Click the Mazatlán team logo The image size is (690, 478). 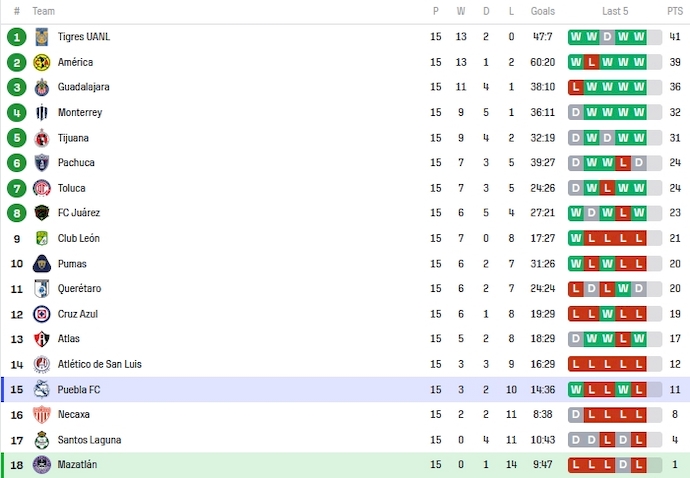coord(42,465)
